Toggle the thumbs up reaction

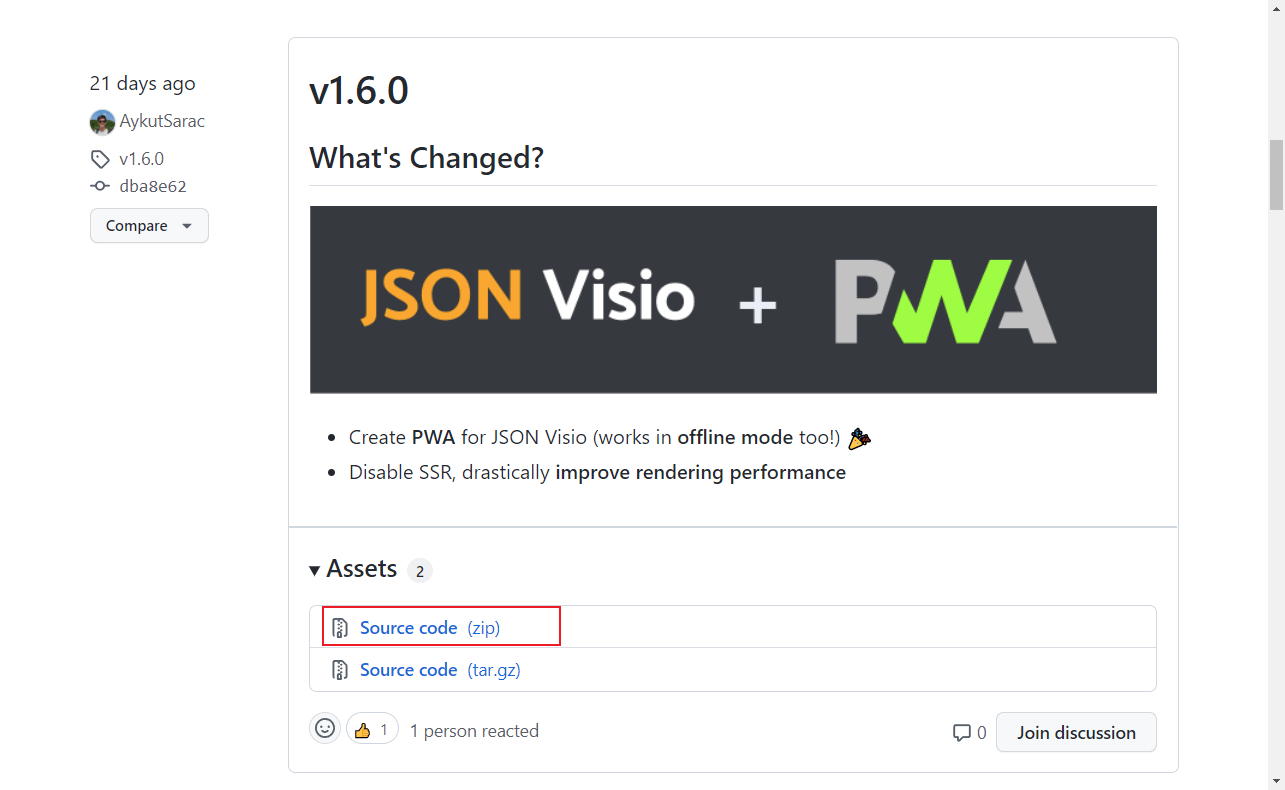[x=372, y=729]
